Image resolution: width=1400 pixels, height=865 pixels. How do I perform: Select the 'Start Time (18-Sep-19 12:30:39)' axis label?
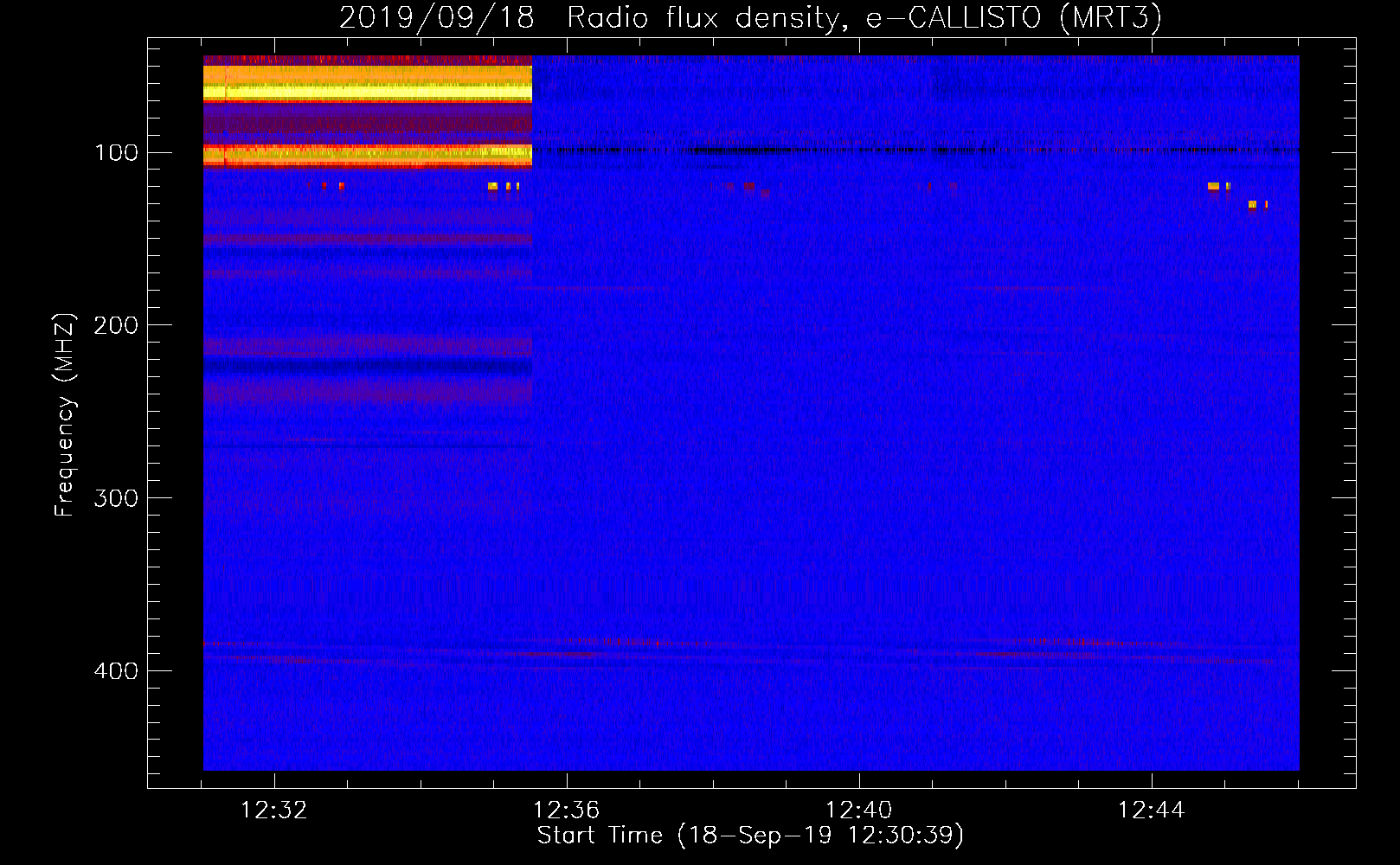tap(750, 836)
